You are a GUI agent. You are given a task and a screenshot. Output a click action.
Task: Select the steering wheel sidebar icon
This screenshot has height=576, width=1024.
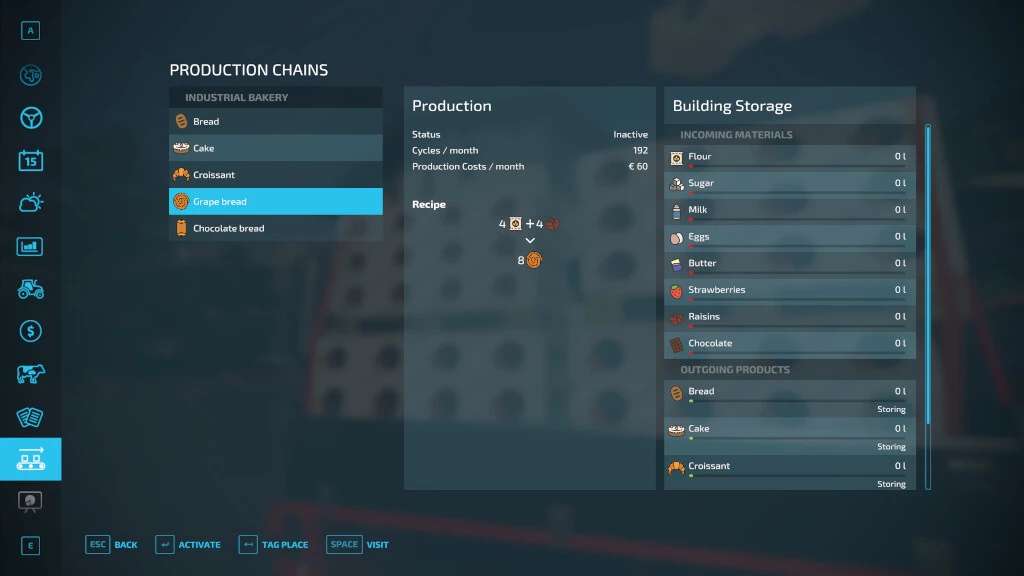tap(30, 118)
